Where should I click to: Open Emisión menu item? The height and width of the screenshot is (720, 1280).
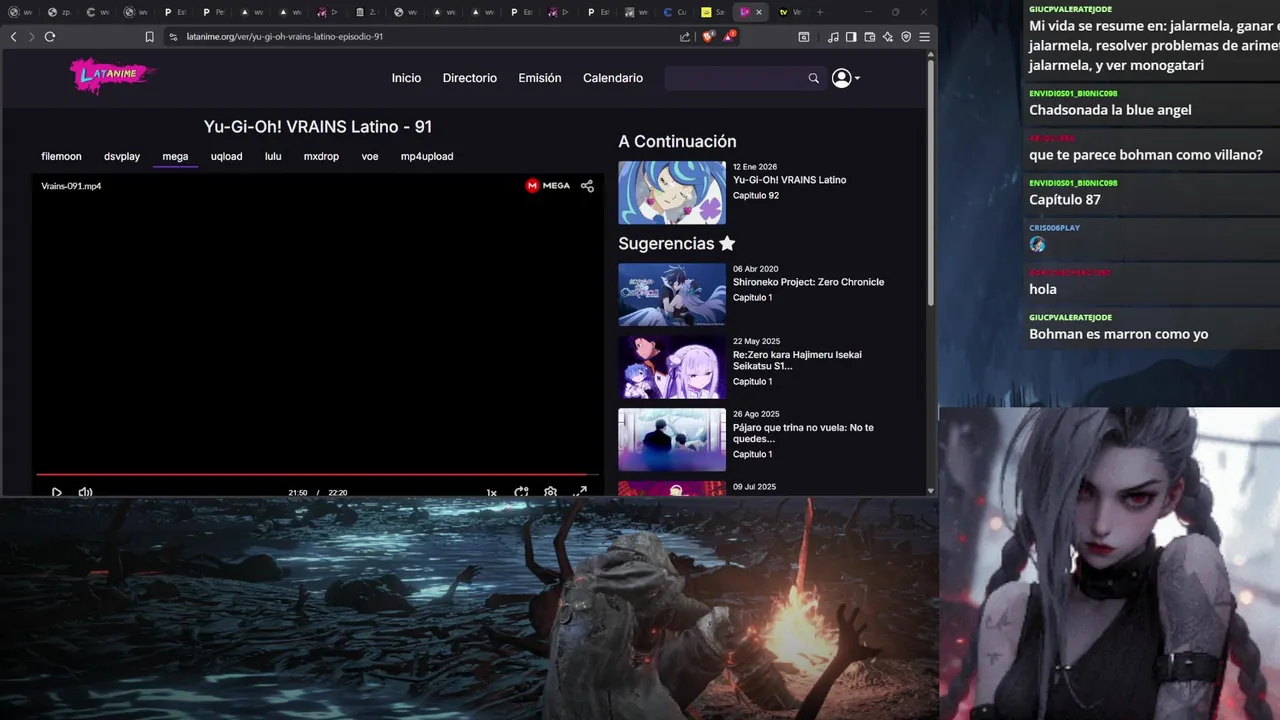539,78
